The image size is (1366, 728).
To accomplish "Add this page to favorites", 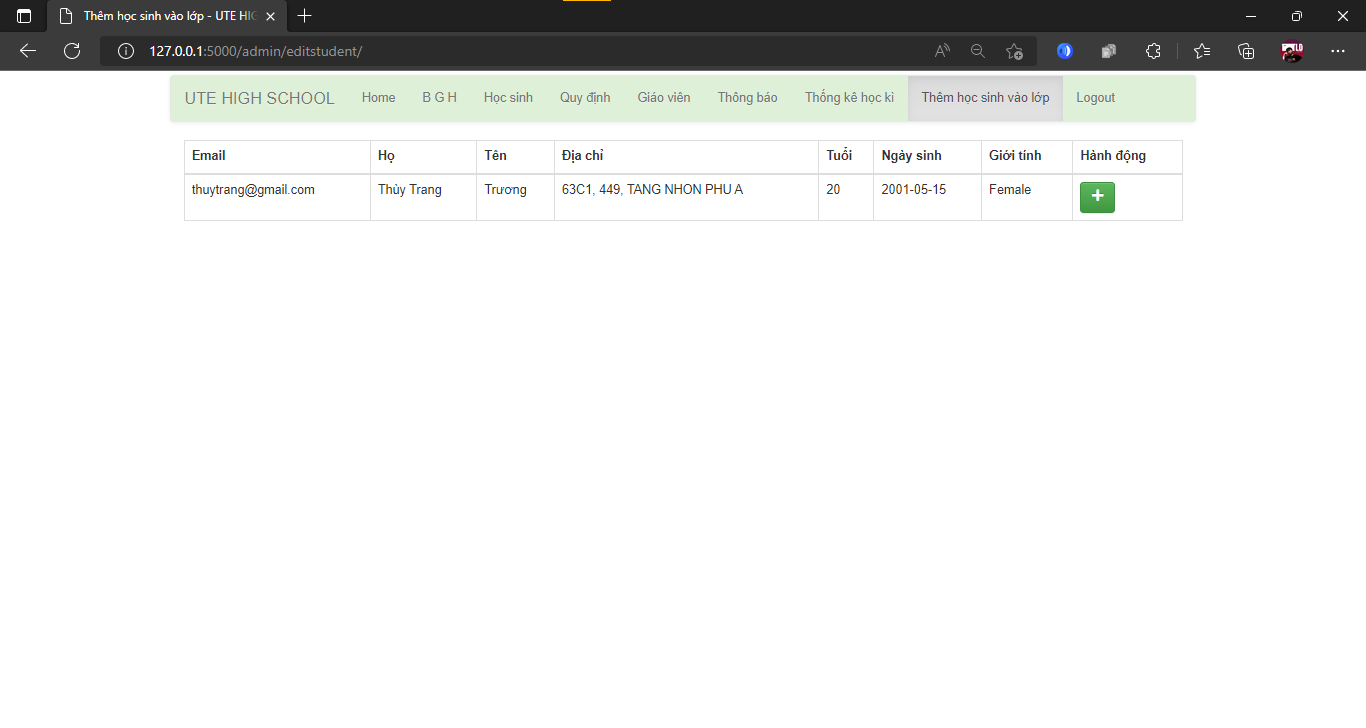I will click(x=1014, y=51).
